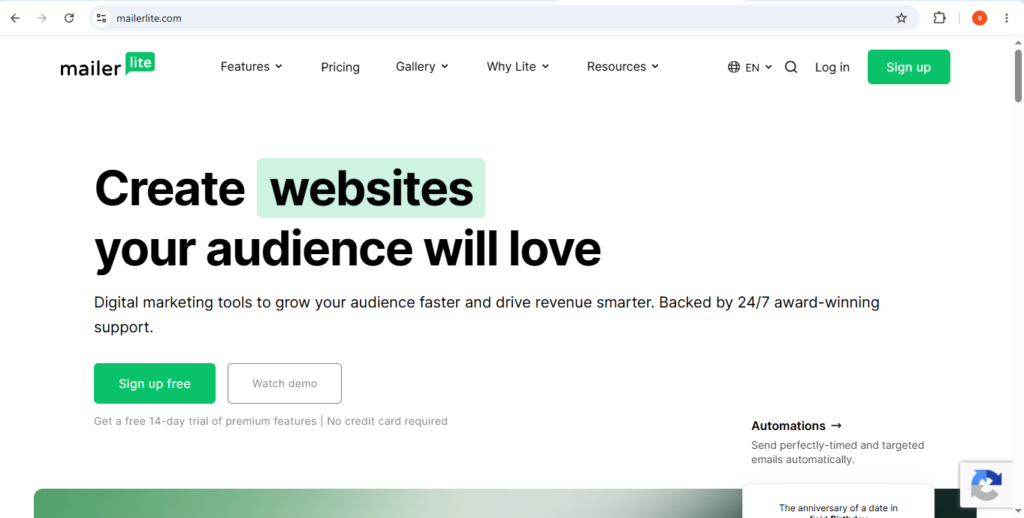Go to the Pricing page
This screenshot has height=518, width=1024.
(340, 67)
